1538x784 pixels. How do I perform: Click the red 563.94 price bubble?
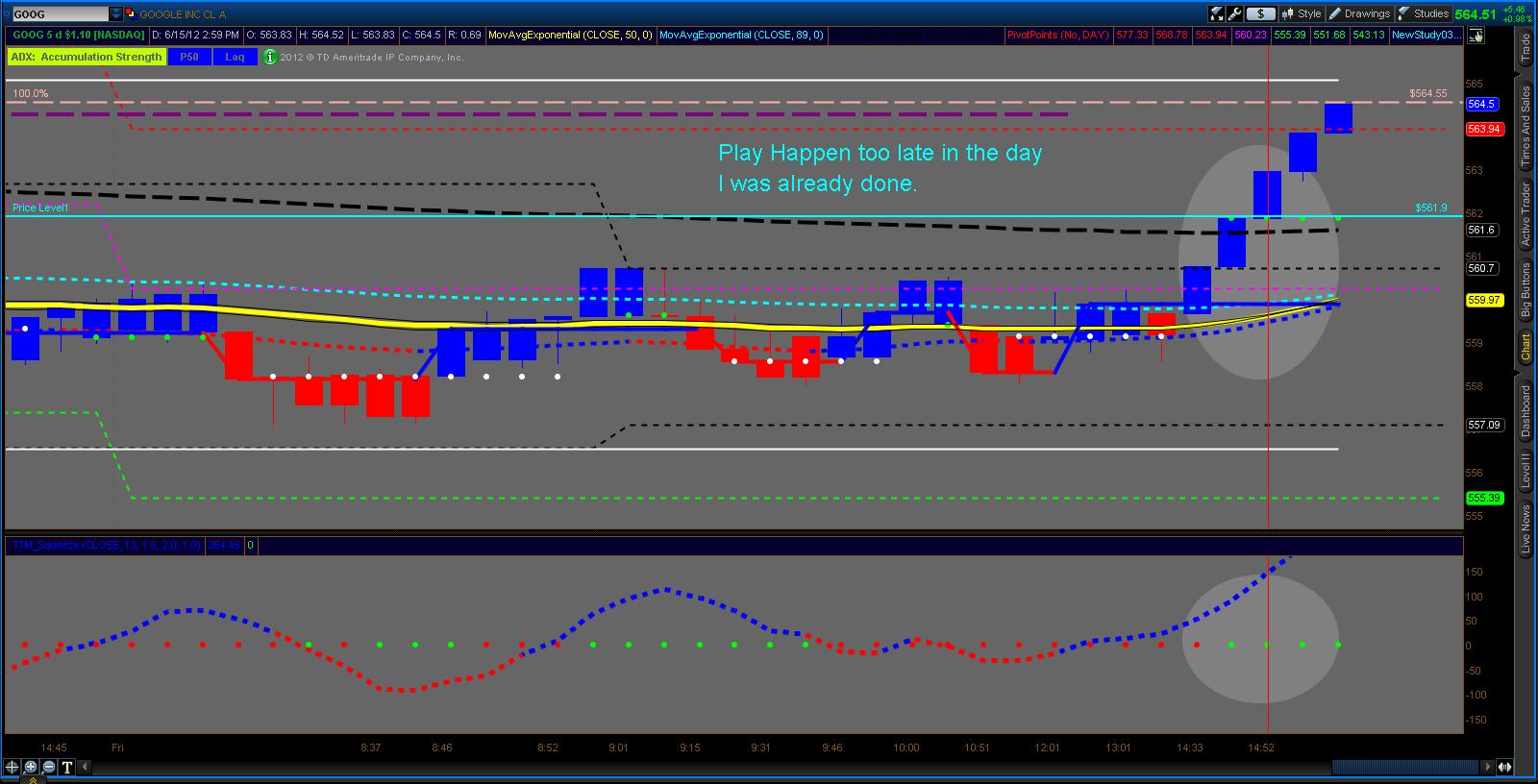click(1484, 129)
